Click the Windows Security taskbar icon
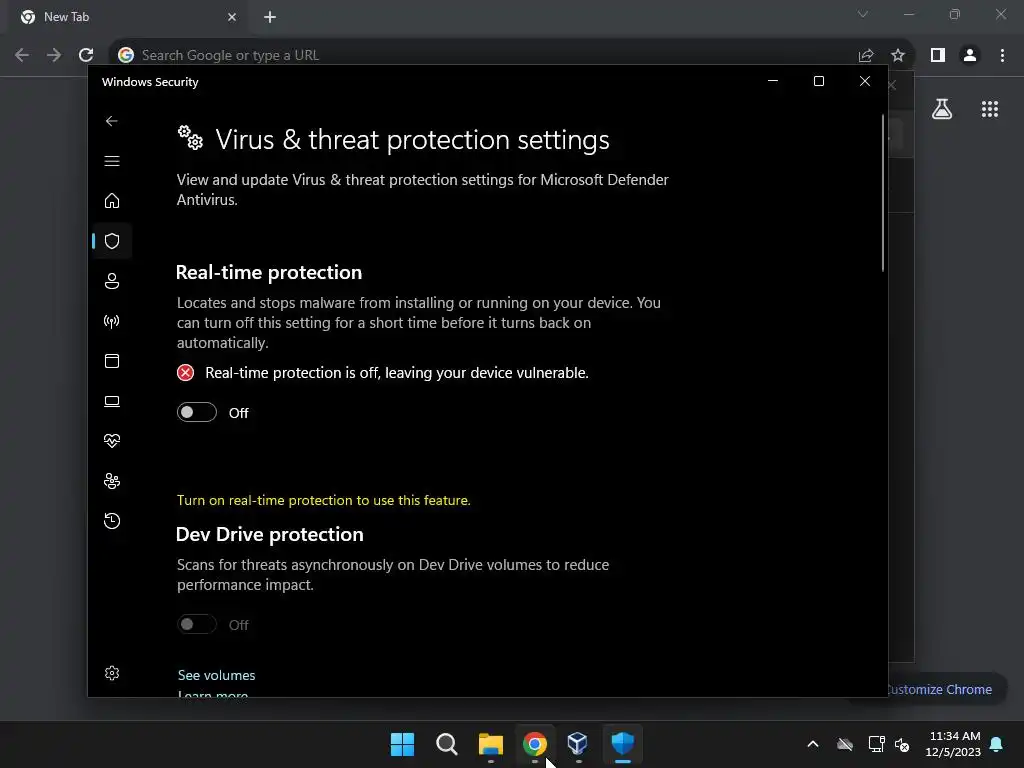 coord(622,744)
